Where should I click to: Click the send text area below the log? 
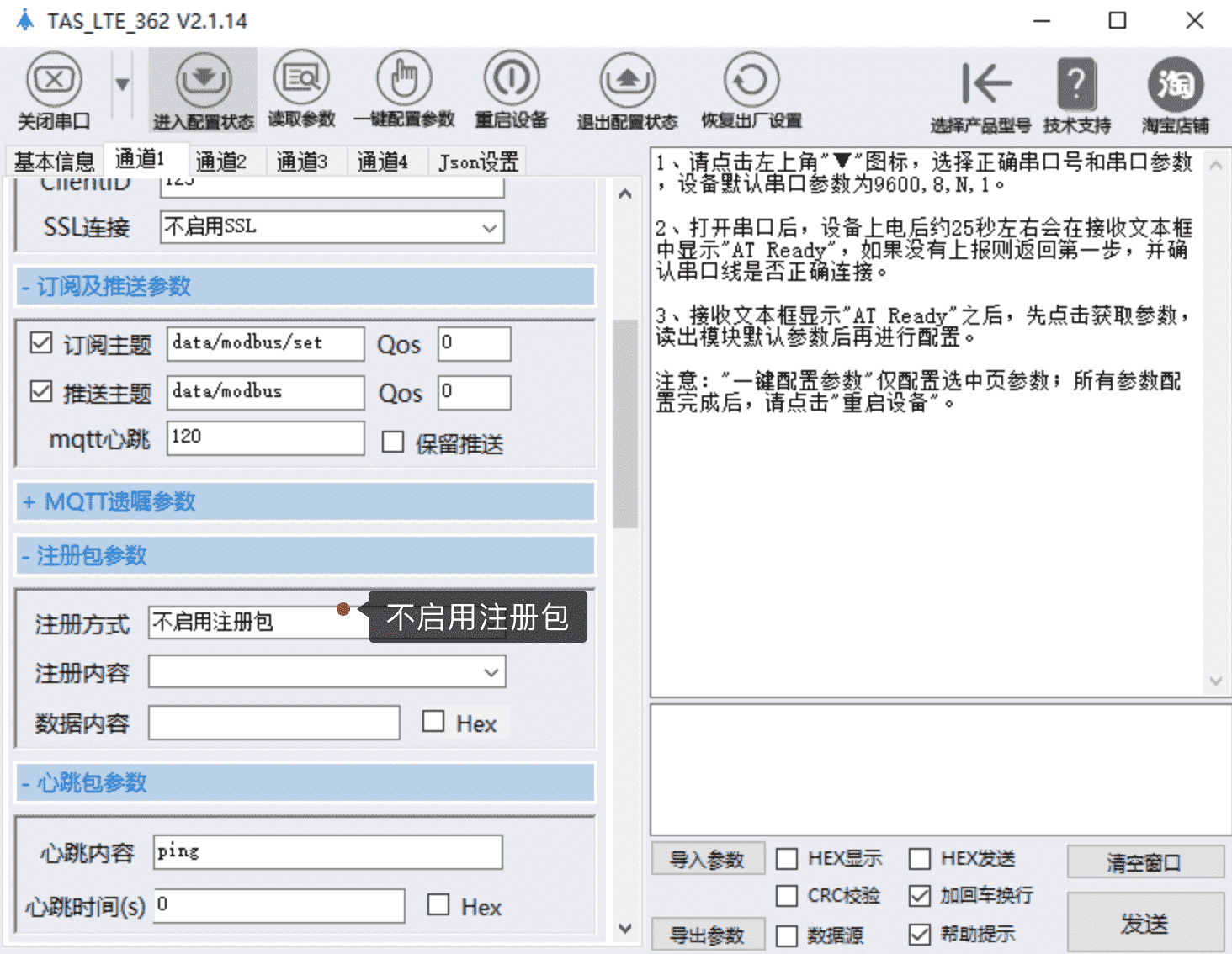(x=940, y=770)
